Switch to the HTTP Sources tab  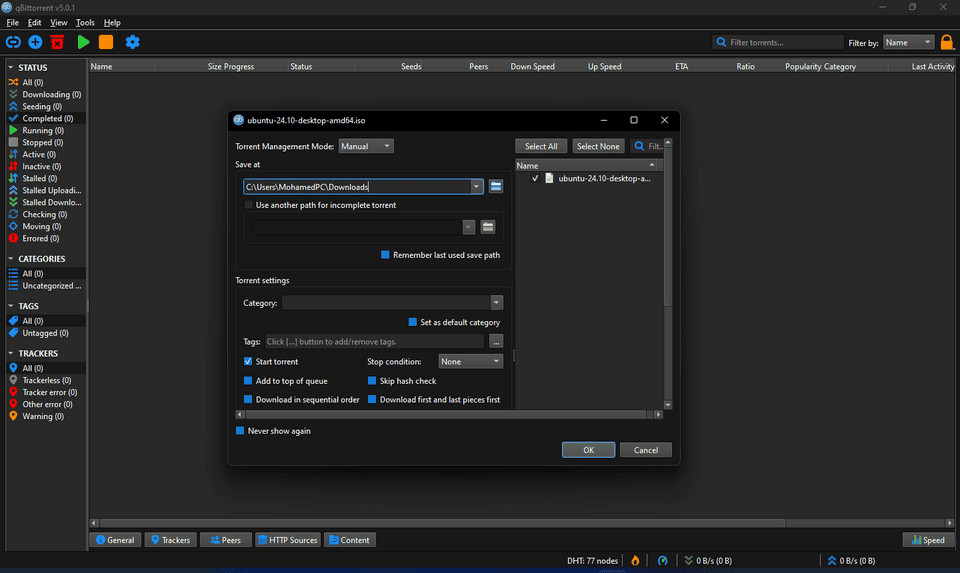(288, 540)
